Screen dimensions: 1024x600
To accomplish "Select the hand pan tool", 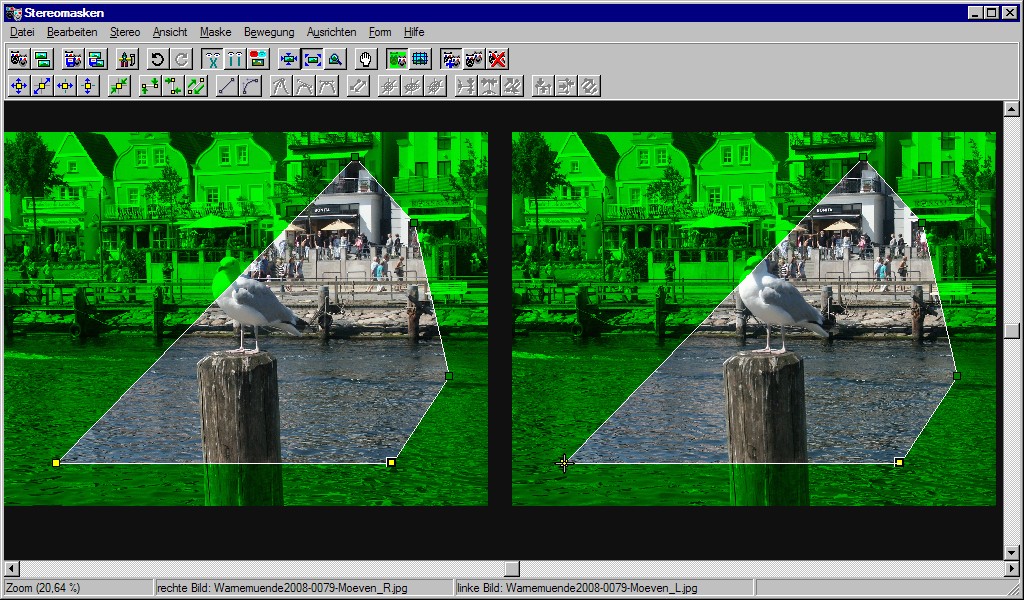I will pos(365,59).
